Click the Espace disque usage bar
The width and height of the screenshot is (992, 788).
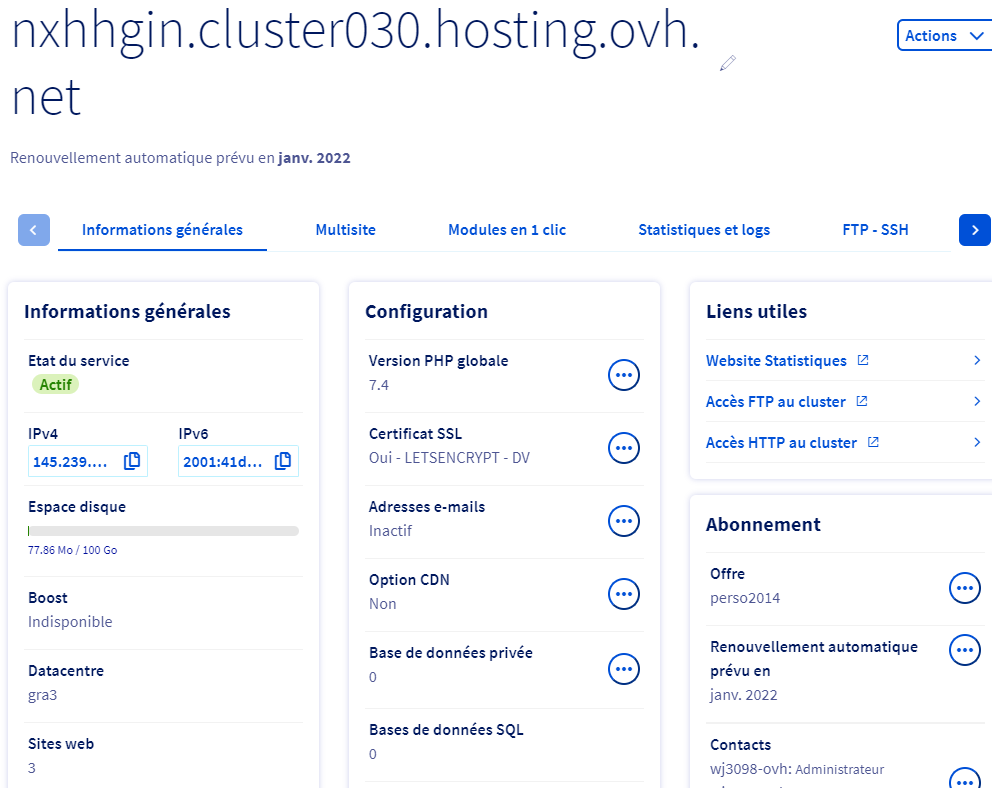pos(163,531)
